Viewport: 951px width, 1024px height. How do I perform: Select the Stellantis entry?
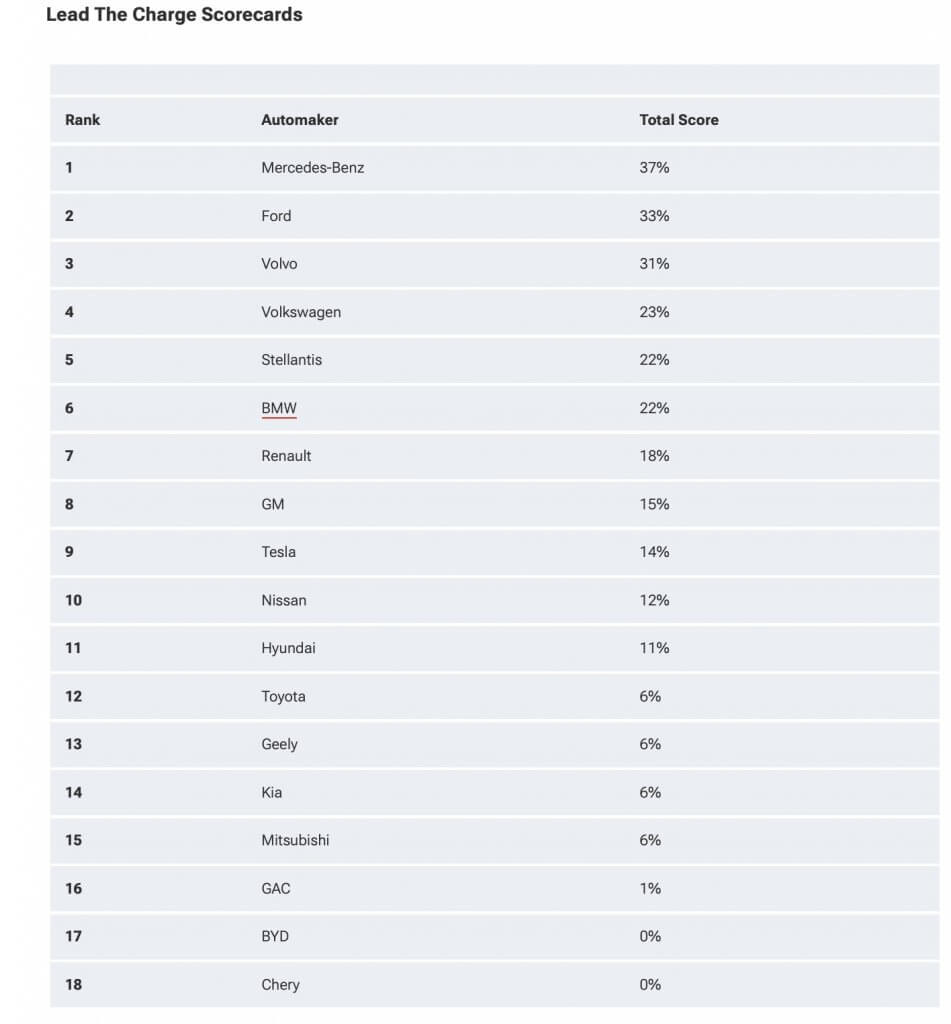click(x=291, y=360)
